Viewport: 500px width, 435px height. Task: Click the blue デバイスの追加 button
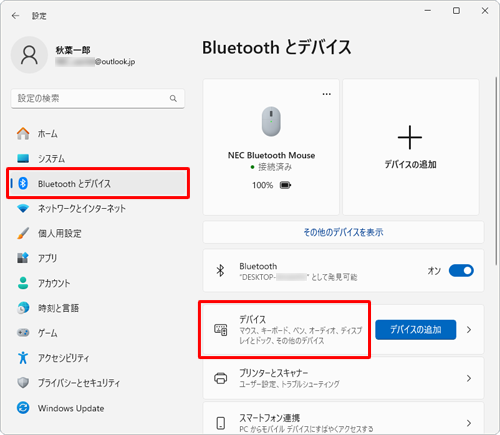(416, 330)
